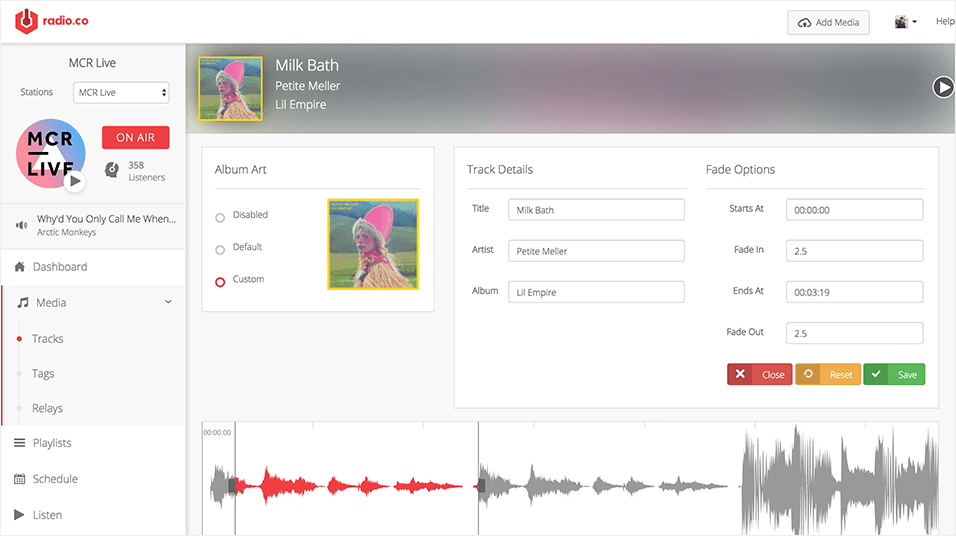Click the speaker icon beside now-playing track
Screen dimensions: 956x536
pyautogui.click(x=21, y=225)
